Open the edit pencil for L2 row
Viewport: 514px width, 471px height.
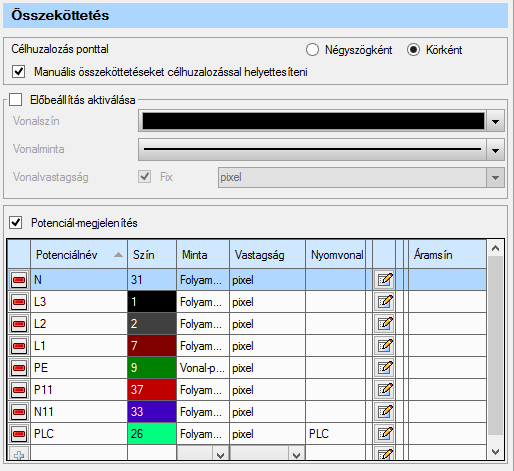(384, 324)
